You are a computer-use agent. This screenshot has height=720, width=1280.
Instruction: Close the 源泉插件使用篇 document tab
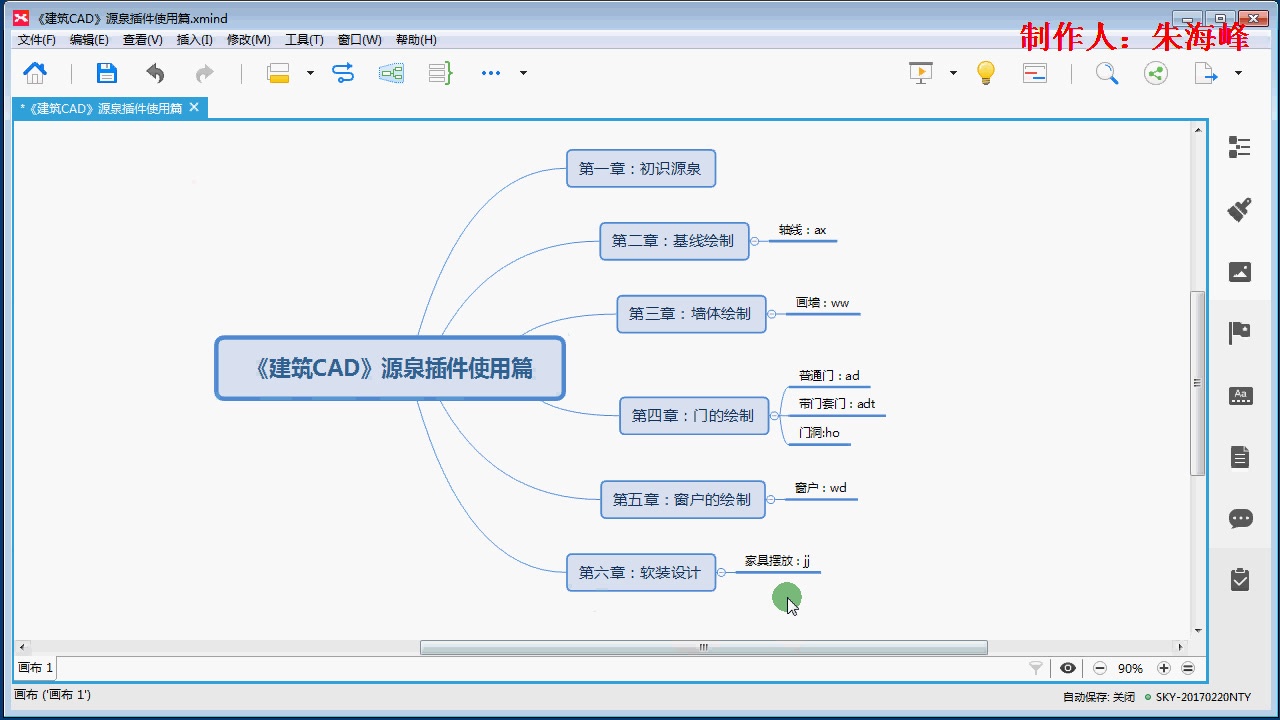point(194,107)
